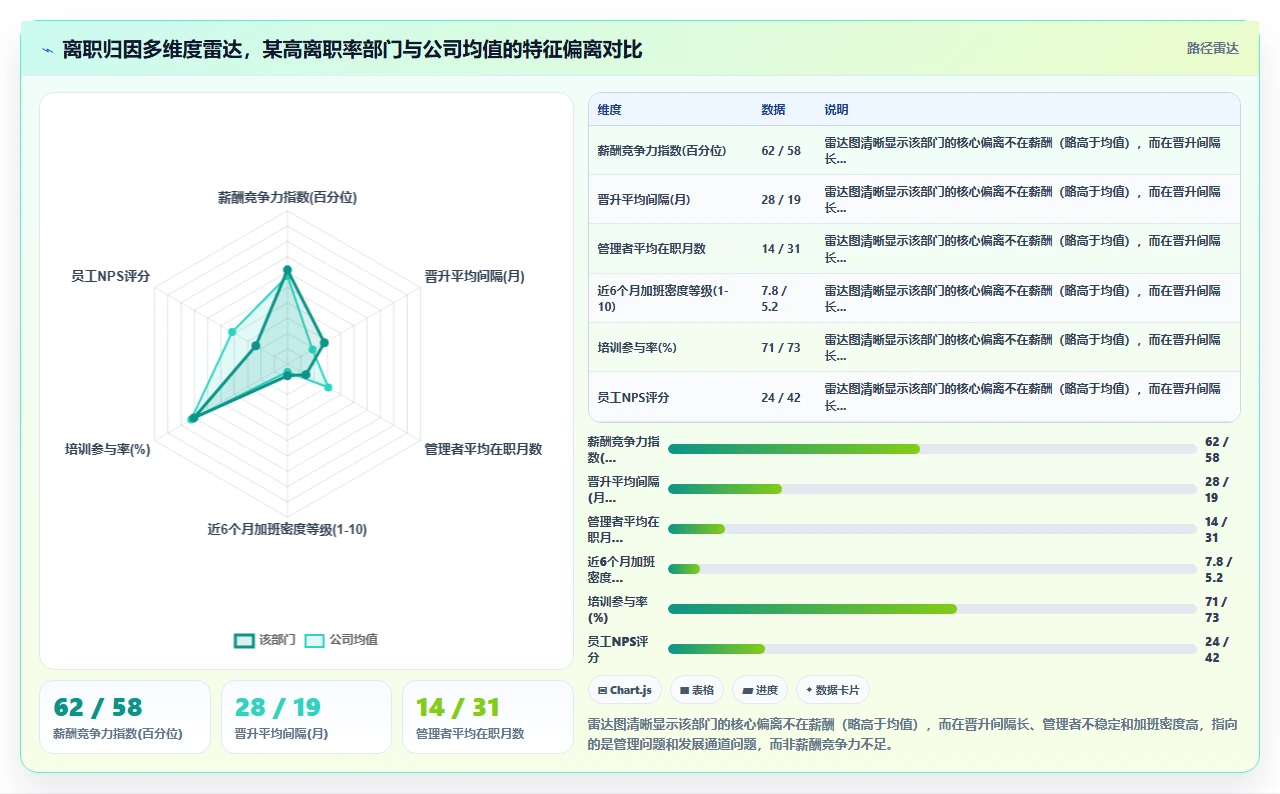
Task: Click the 员工NPS评分 progress bar
Action: (x=932, y=649)
